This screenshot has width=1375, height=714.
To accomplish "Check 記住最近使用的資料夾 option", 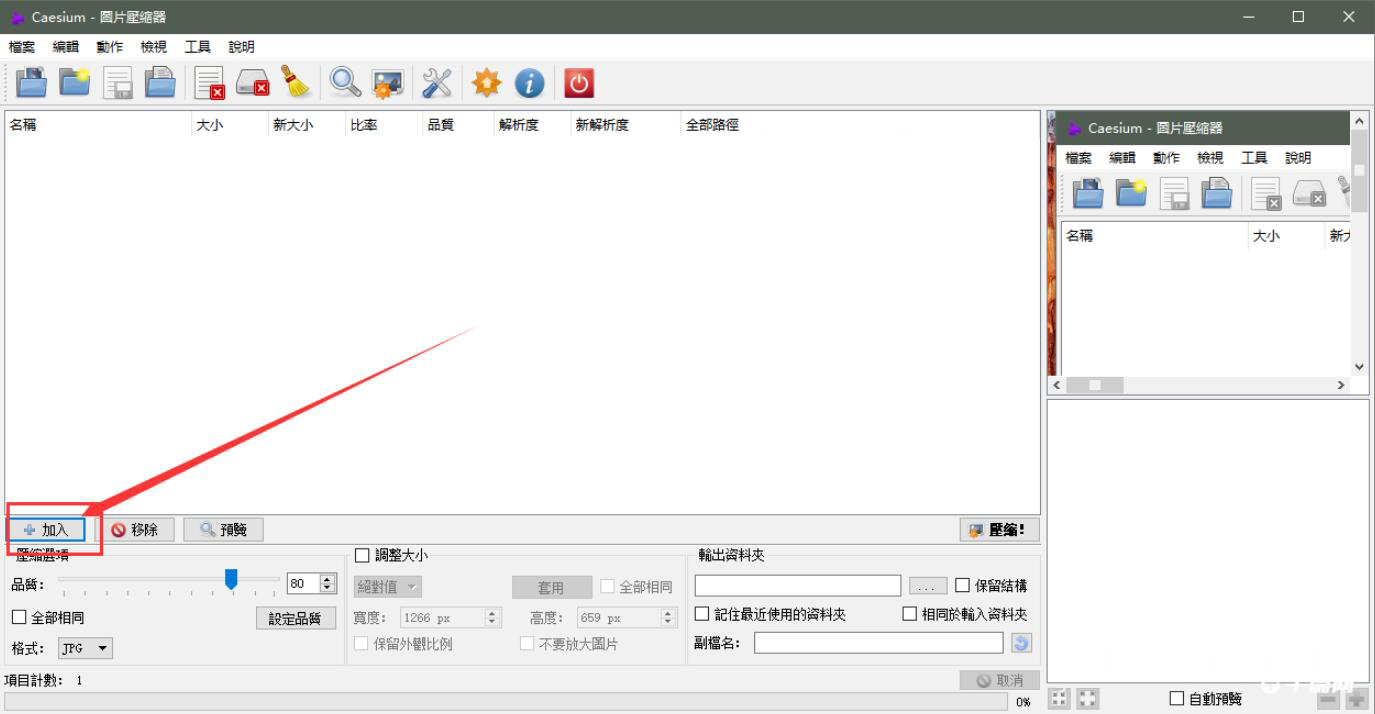I will point(702,613).
